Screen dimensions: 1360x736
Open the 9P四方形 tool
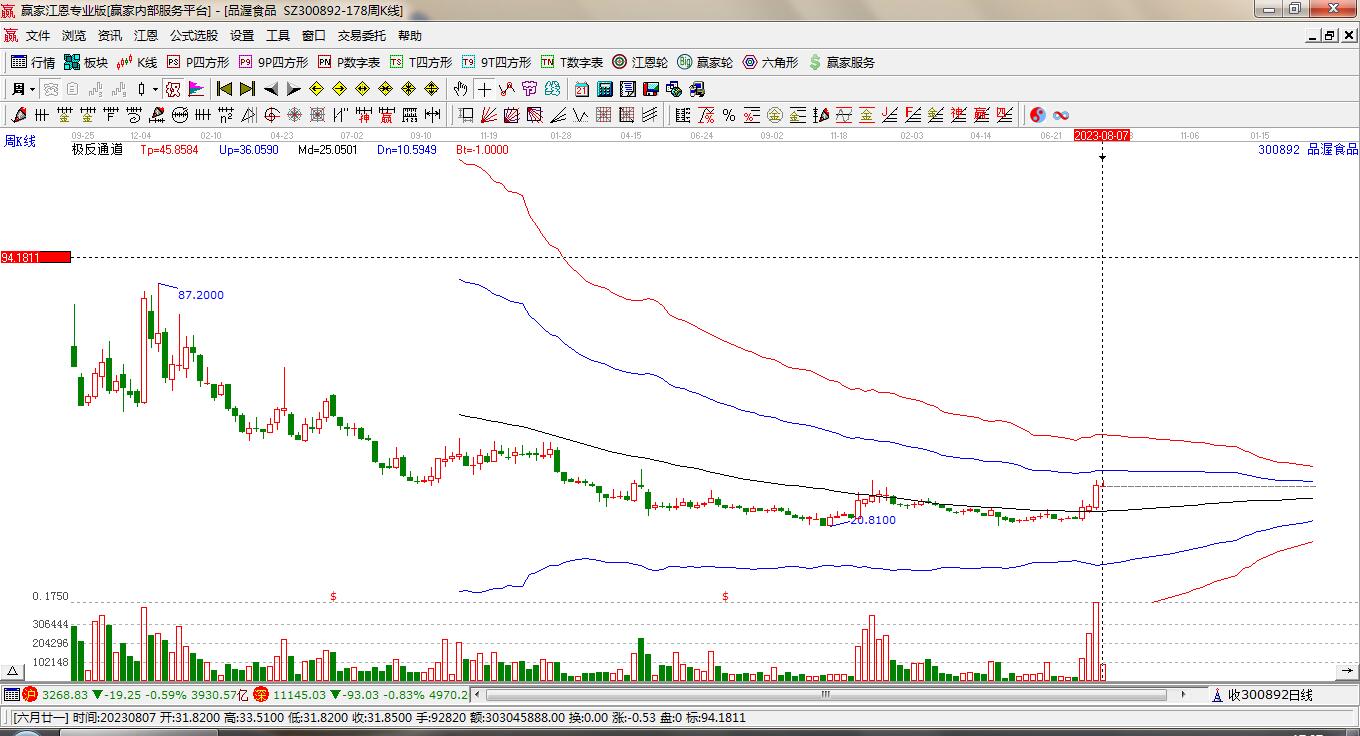(273, 62)
